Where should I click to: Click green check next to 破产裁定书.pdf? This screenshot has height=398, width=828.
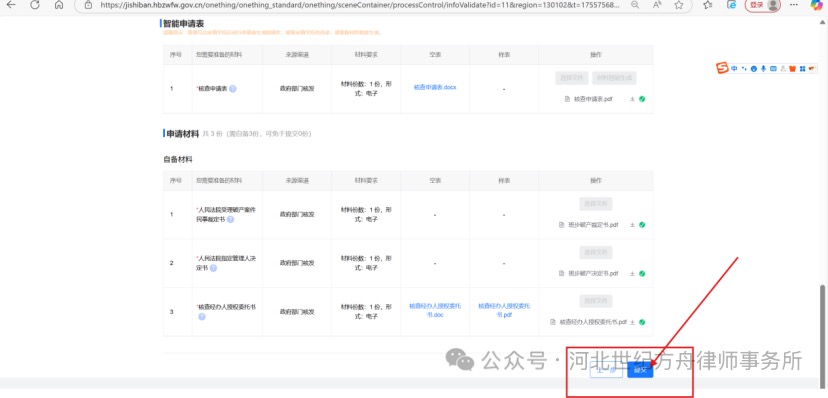(642, 225)
